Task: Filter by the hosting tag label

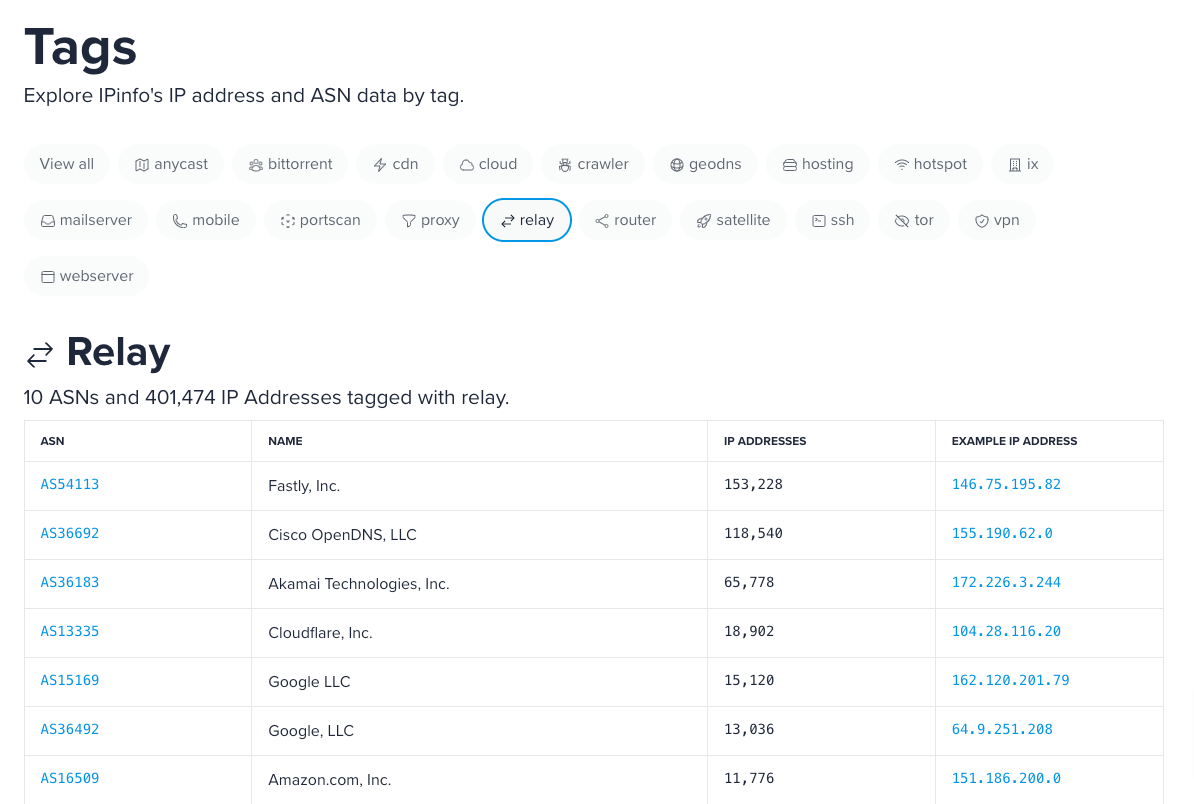Action: 827,164
